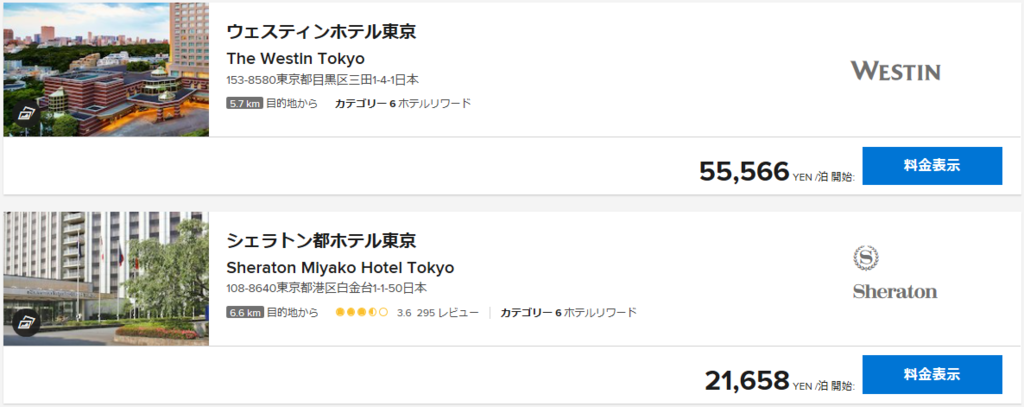Click the 6.6 km distance badge
Screen dimensions: 1024x407
click(x=245, y=312)
